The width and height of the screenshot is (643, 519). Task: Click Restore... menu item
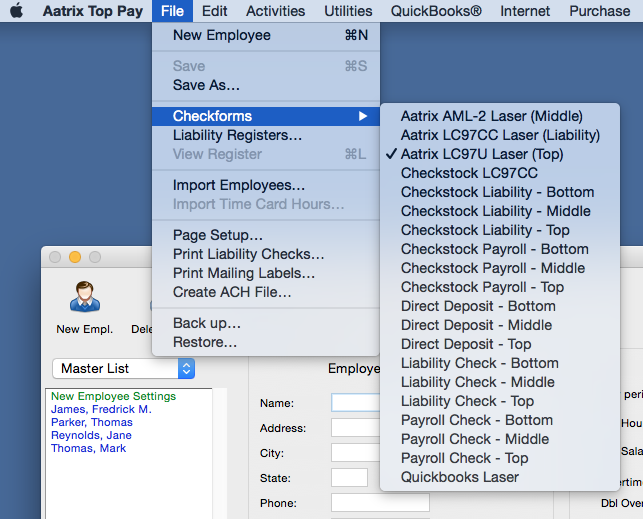click(x=266, y=342)
